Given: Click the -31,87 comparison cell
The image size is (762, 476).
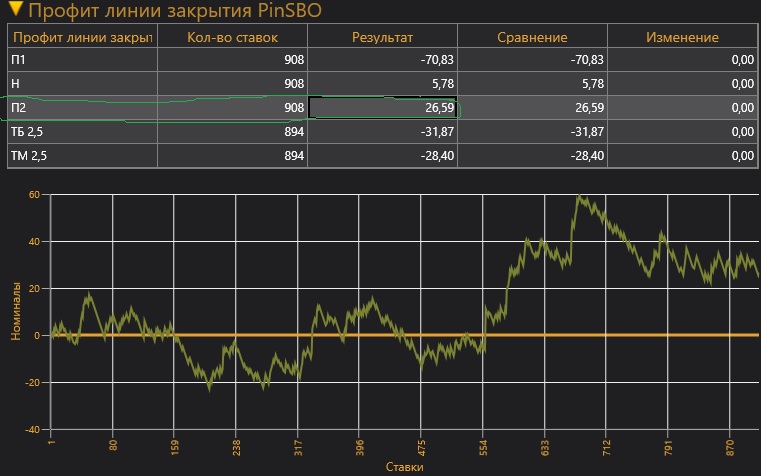Looking at the screenshot, I should click(x=532, y=132).
